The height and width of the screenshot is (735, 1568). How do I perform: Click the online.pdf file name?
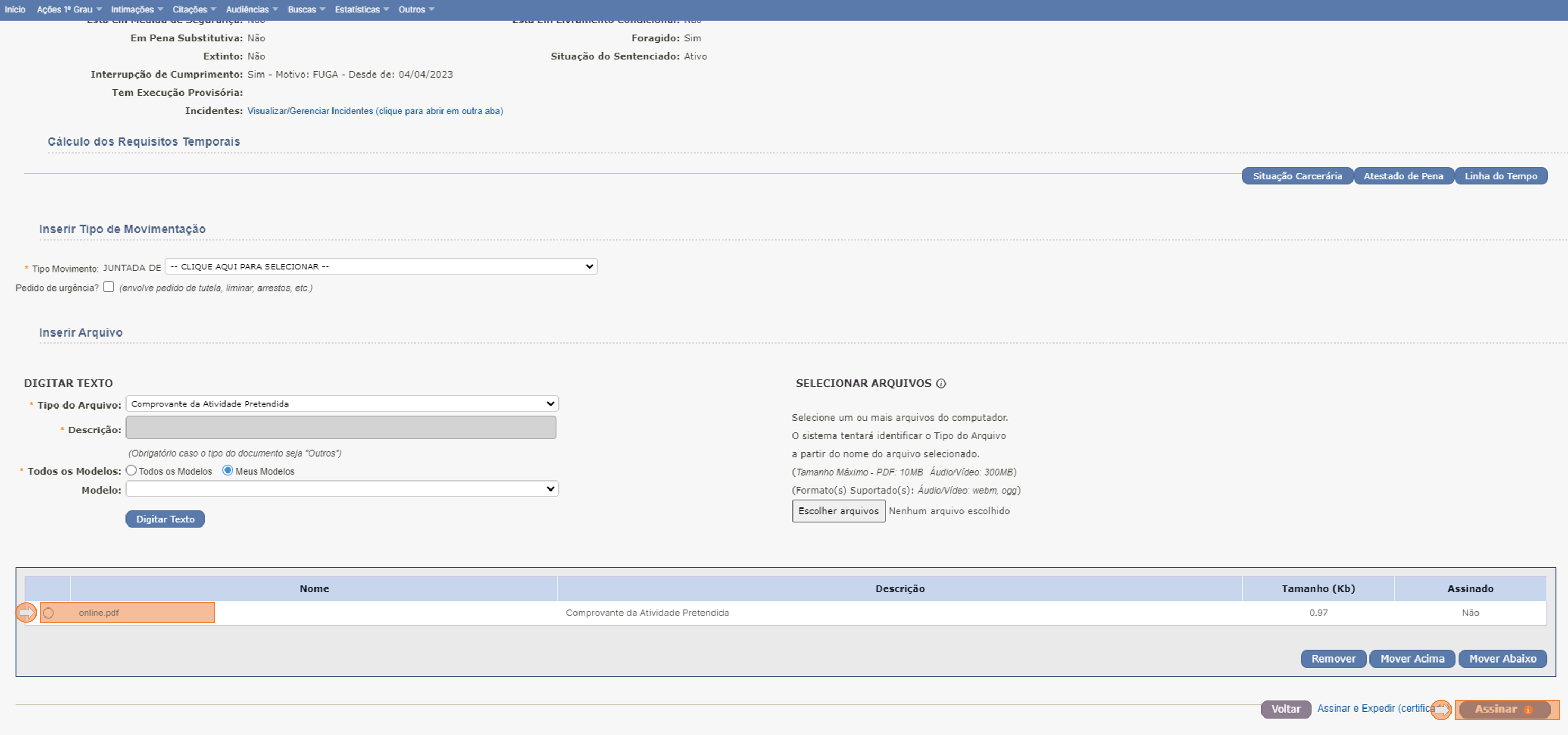click(x=98, y=613)
